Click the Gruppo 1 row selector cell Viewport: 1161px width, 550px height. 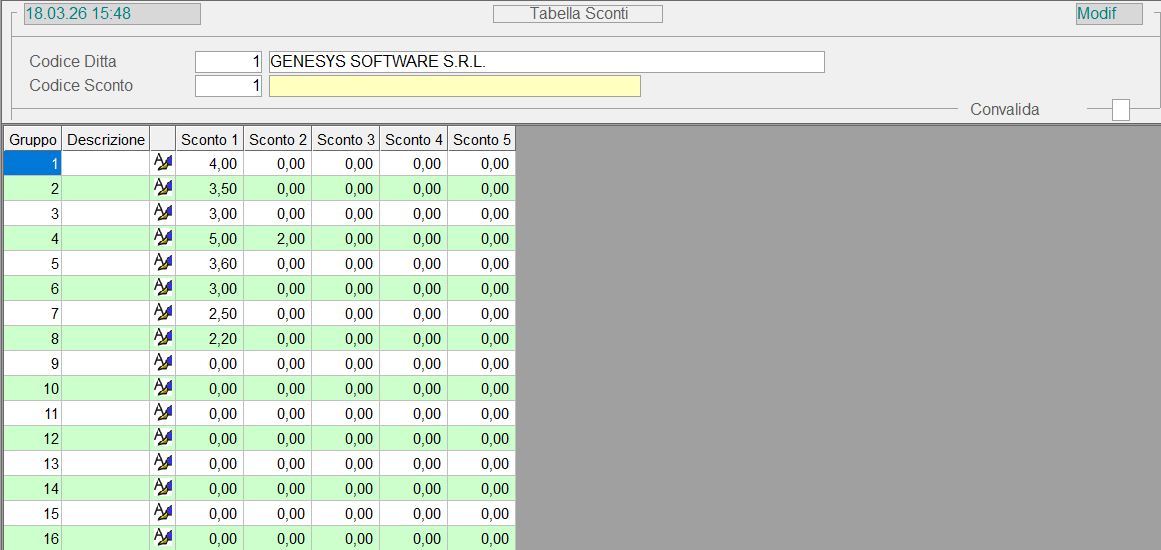[33, 163]
